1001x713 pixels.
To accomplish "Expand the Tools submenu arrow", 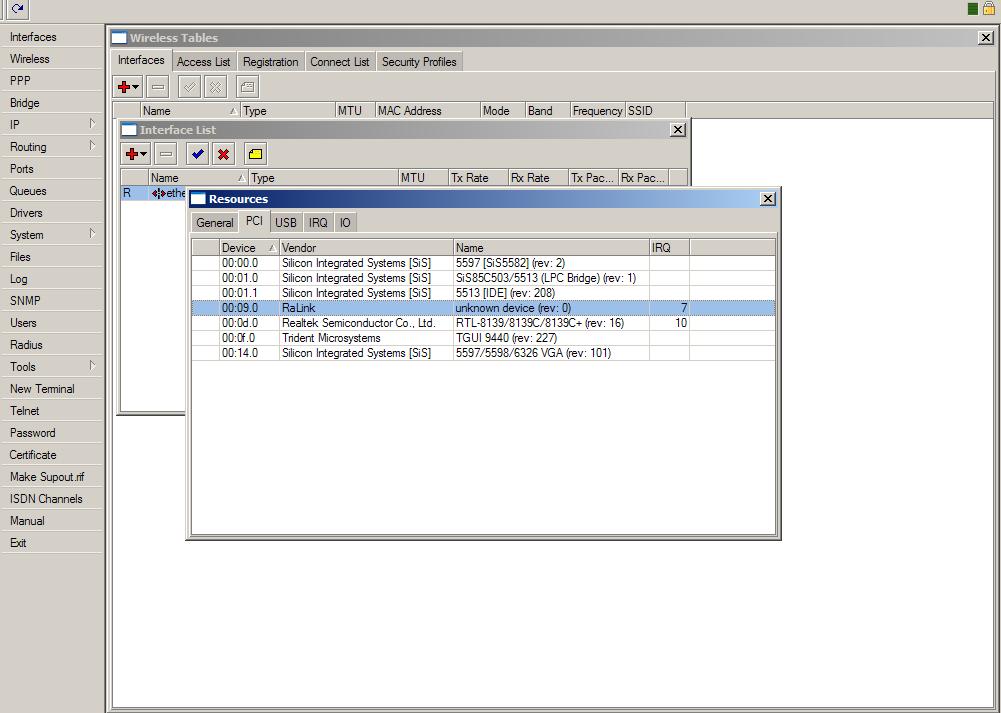I will pyautogui.click(x=92, y=366).
